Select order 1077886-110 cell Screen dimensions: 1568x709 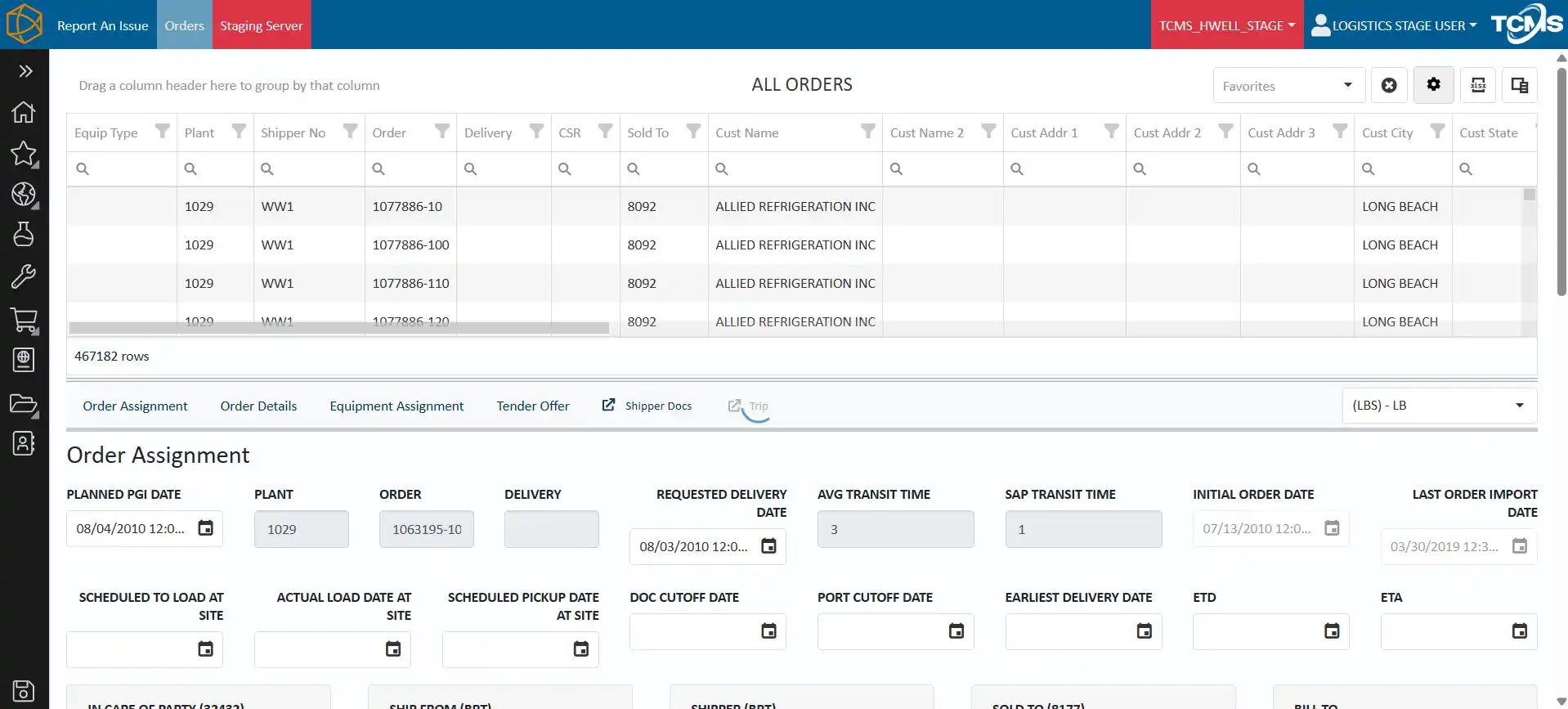tap(410, 283)
